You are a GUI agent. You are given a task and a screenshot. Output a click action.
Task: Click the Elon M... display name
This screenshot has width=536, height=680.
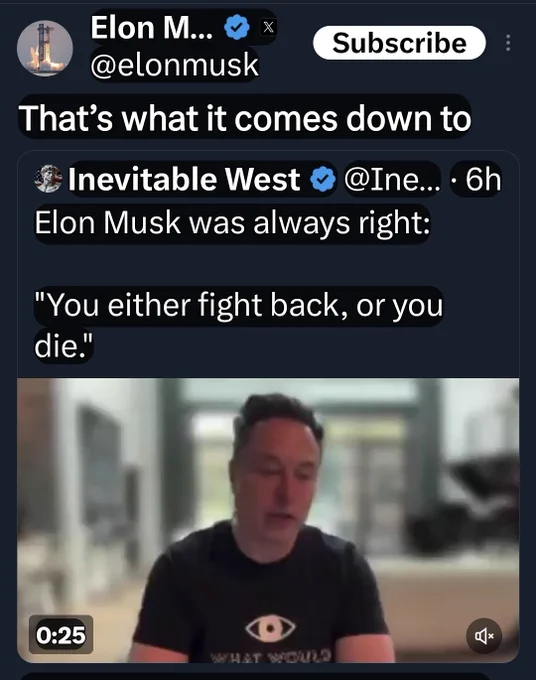151,27
